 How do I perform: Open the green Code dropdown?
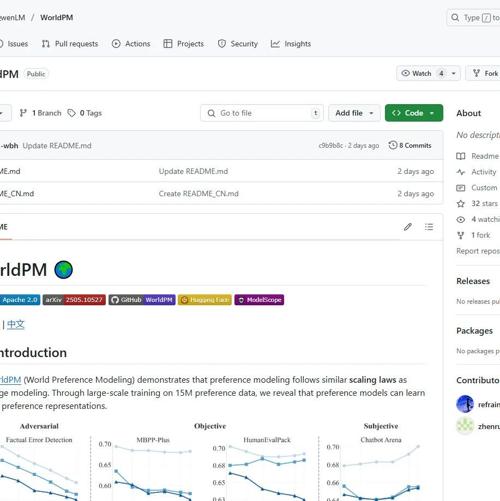414,113
